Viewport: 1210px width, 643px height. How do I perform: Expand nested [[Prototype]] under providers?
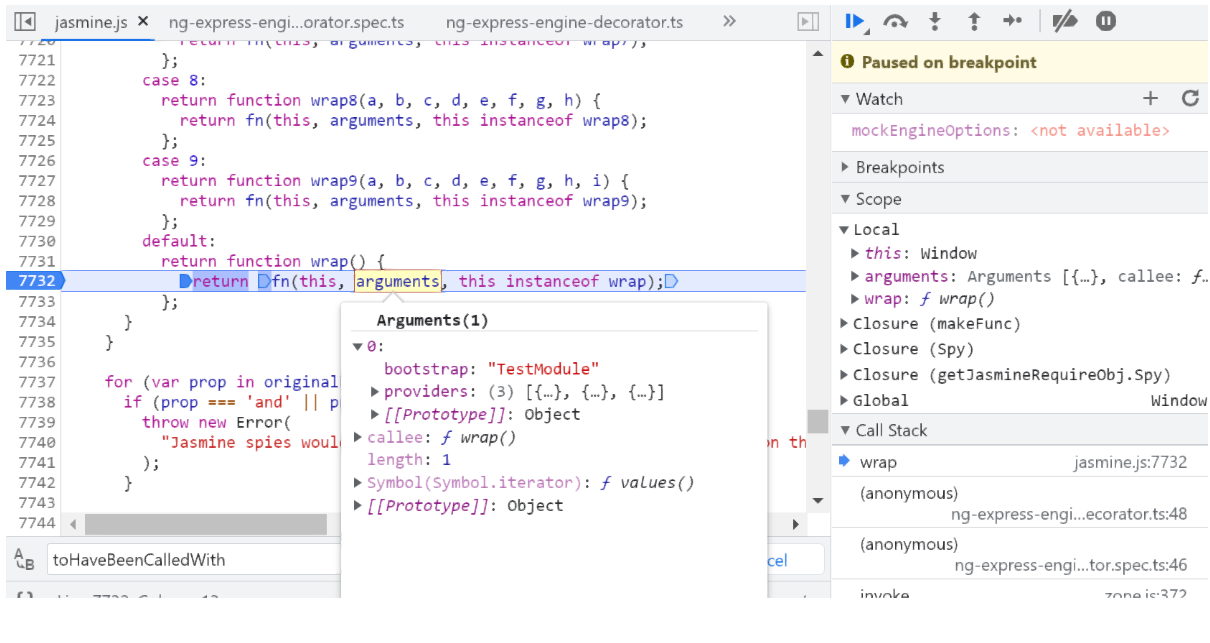pyautogui.click(x=376, y=414)
